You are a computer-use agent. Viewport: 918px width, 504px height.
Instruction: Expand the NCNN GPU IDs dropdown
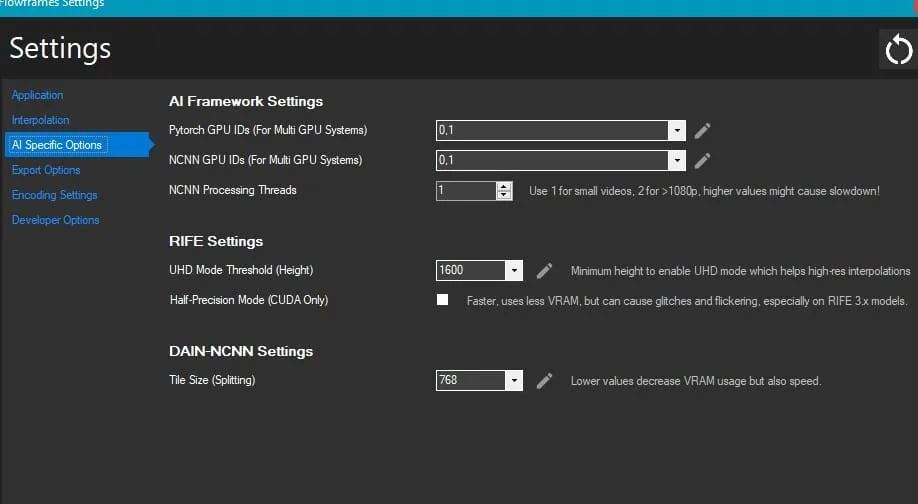pos(677,160)
